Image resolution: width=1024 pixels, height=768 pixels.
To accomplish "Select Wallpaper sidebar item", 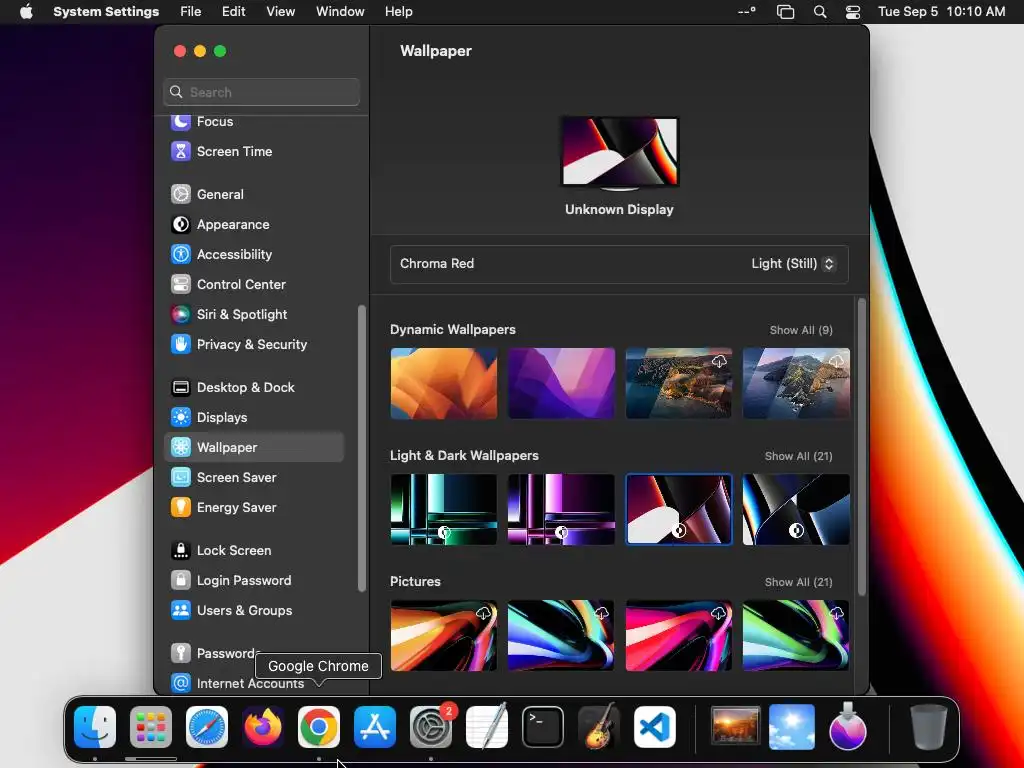I will (x=253, y=447).
